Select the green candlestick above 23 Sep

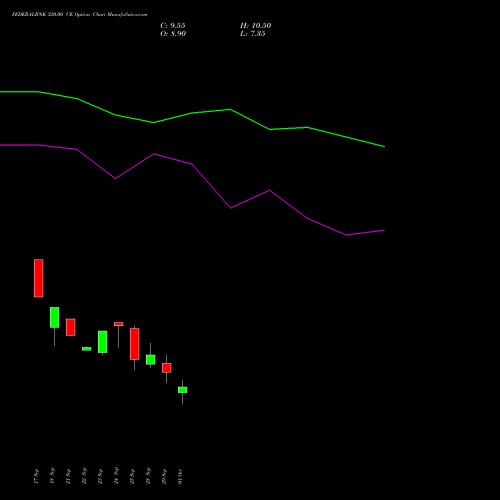point(103,342)
